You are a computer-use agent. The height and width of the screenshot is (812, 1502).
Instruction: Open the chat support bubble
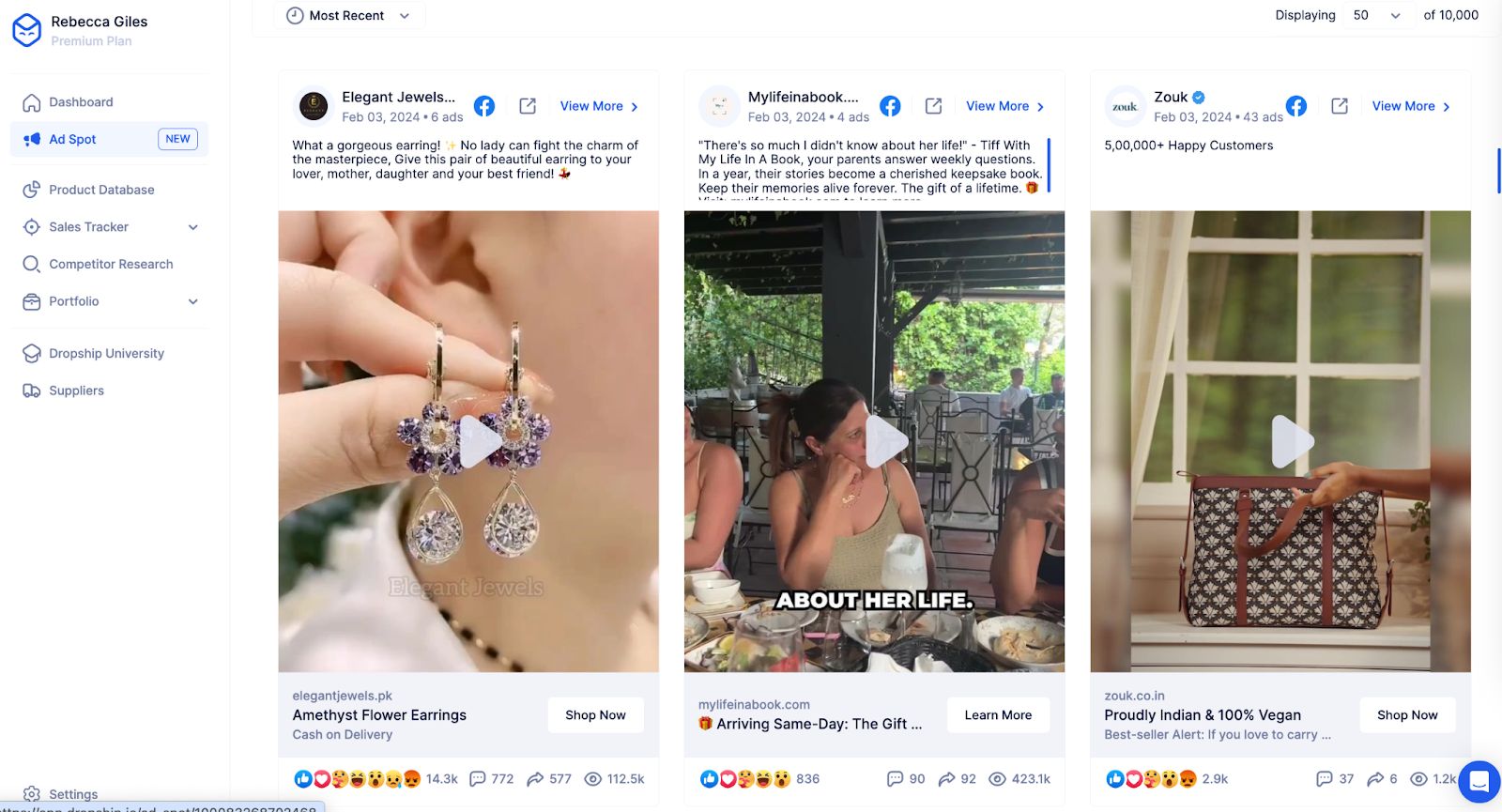[1479, 781]
